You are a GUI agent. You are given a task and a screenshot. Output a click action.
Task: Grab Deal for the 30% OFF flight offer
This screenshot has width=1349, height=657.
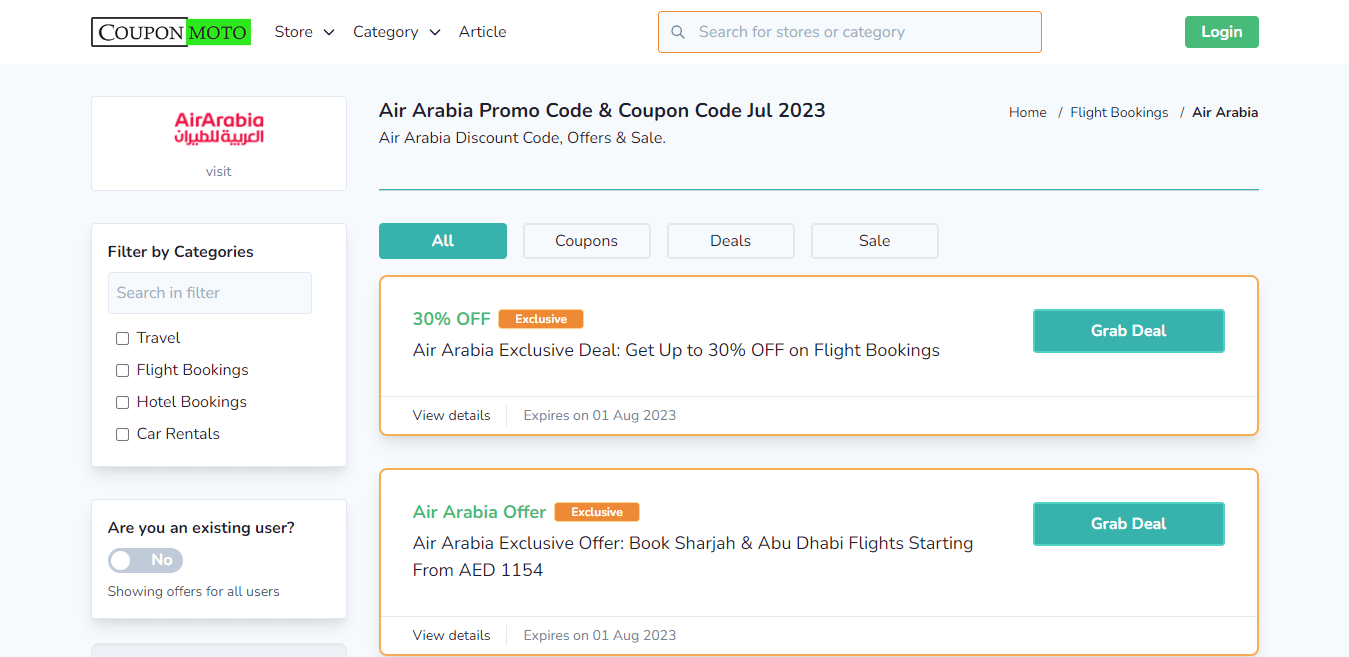(1128, 330)
